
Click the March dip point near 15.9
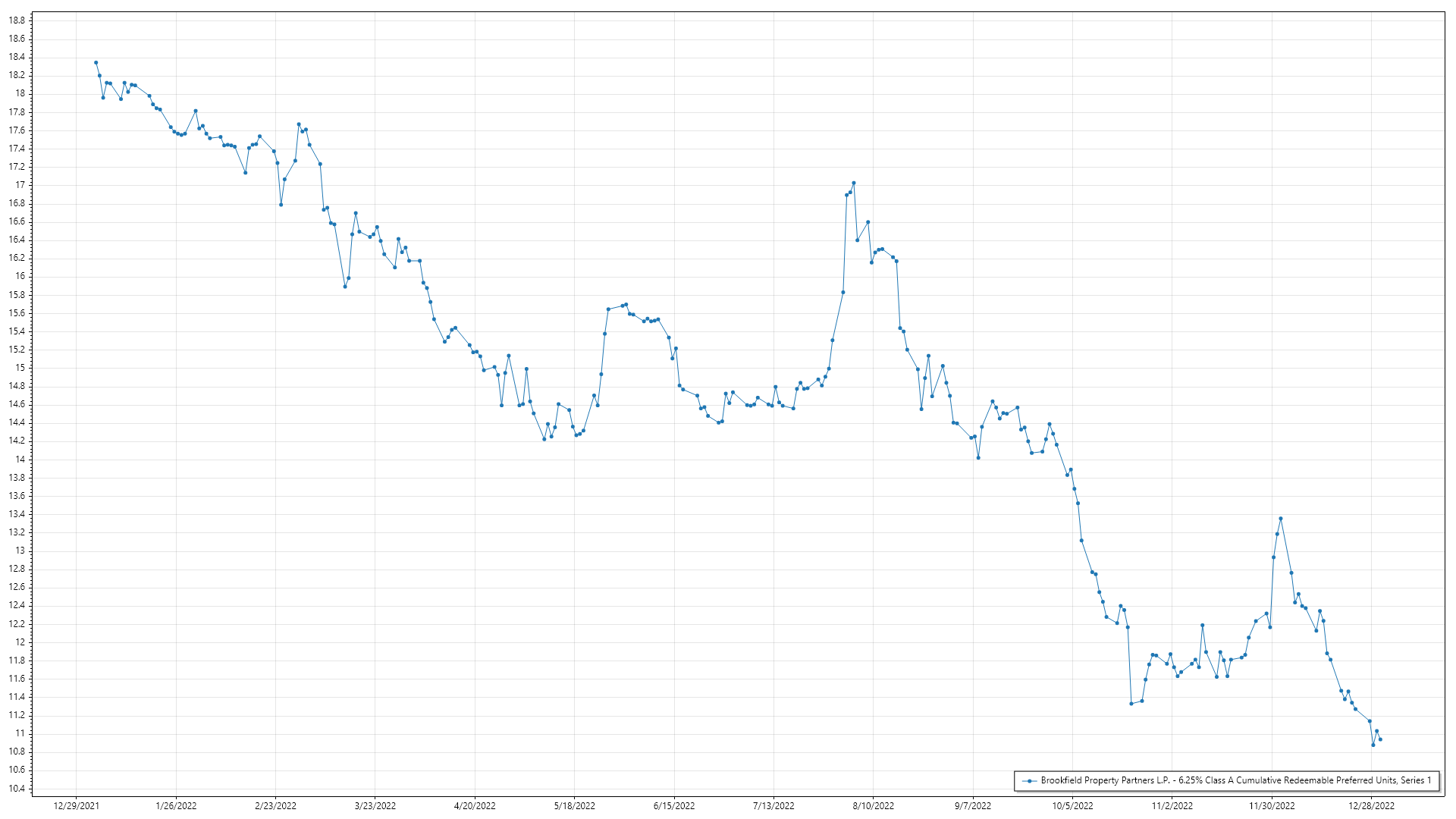345,287
